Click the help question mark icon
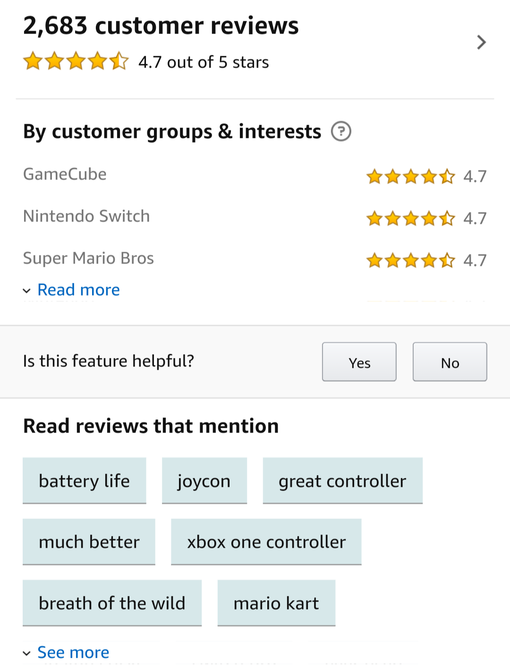510x670 pixels. pyautogui.click(x=341, y=131)
